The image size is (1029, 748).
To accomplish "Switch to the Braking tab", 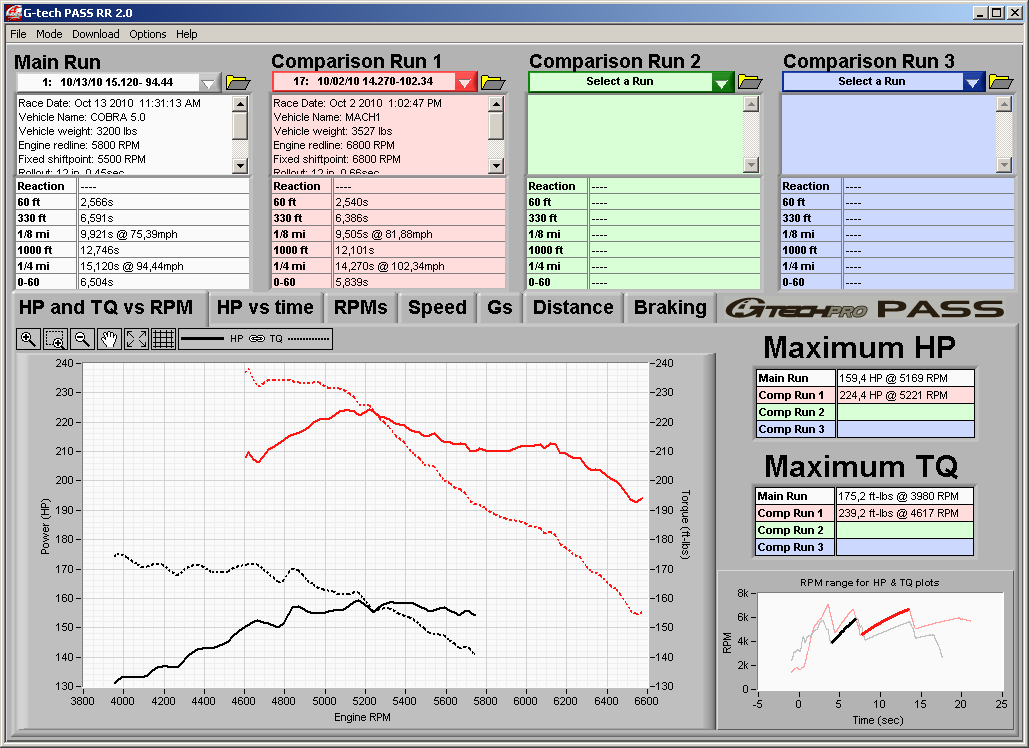I will pos(670,308).
